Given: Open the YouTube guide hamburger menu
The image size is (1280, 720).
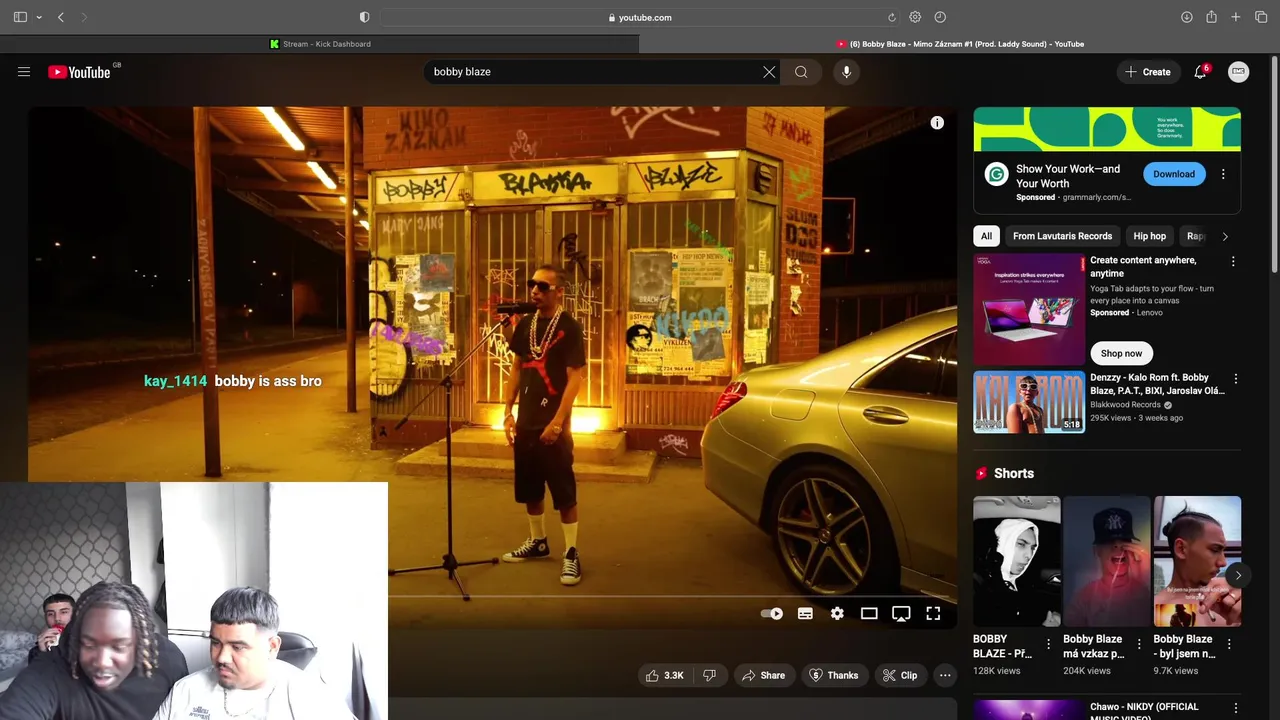Looking at the screenshot, I should click(x=24, y=72).
